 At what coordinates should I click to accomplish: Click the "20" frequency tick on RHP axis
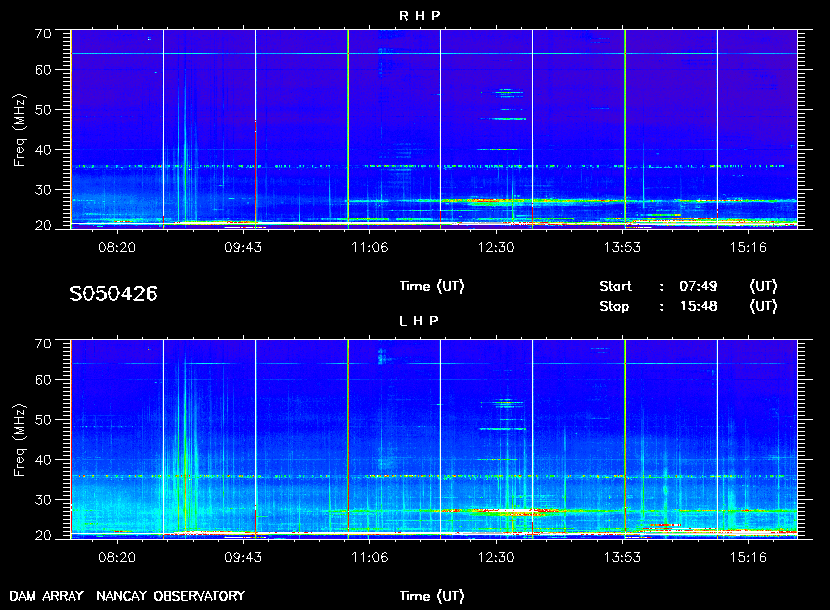pos(43,225)
